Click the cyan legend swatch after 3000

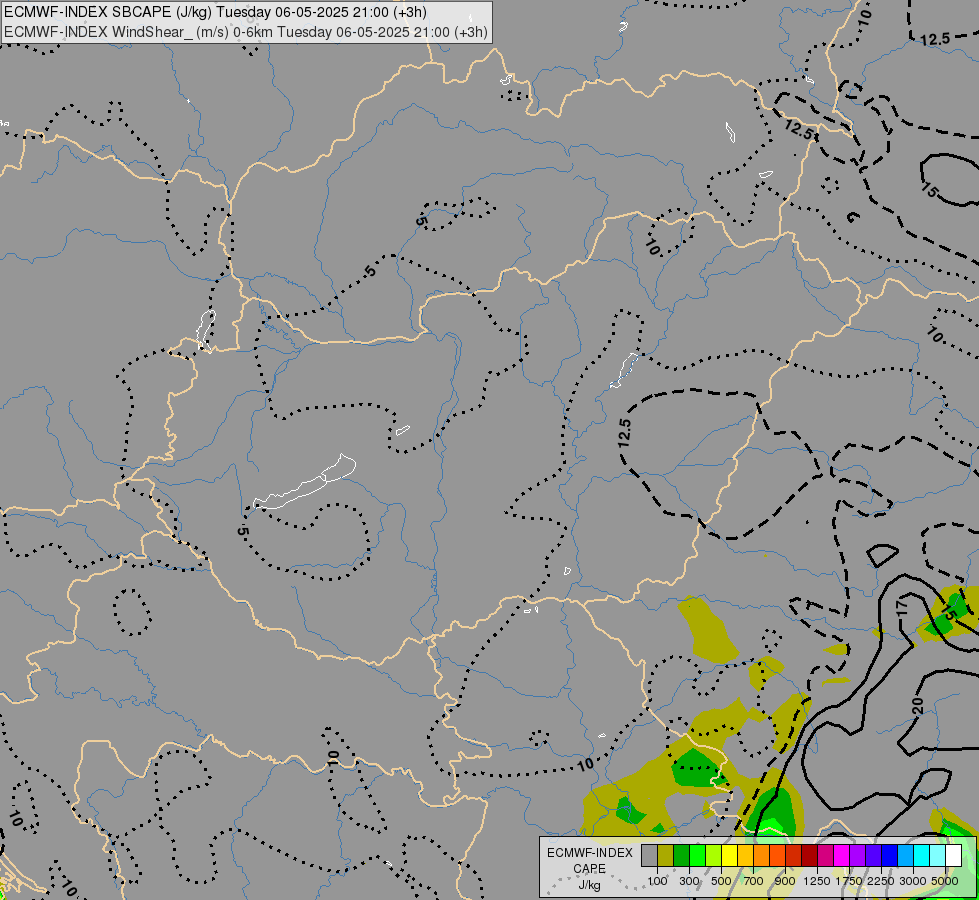[922, 855]
